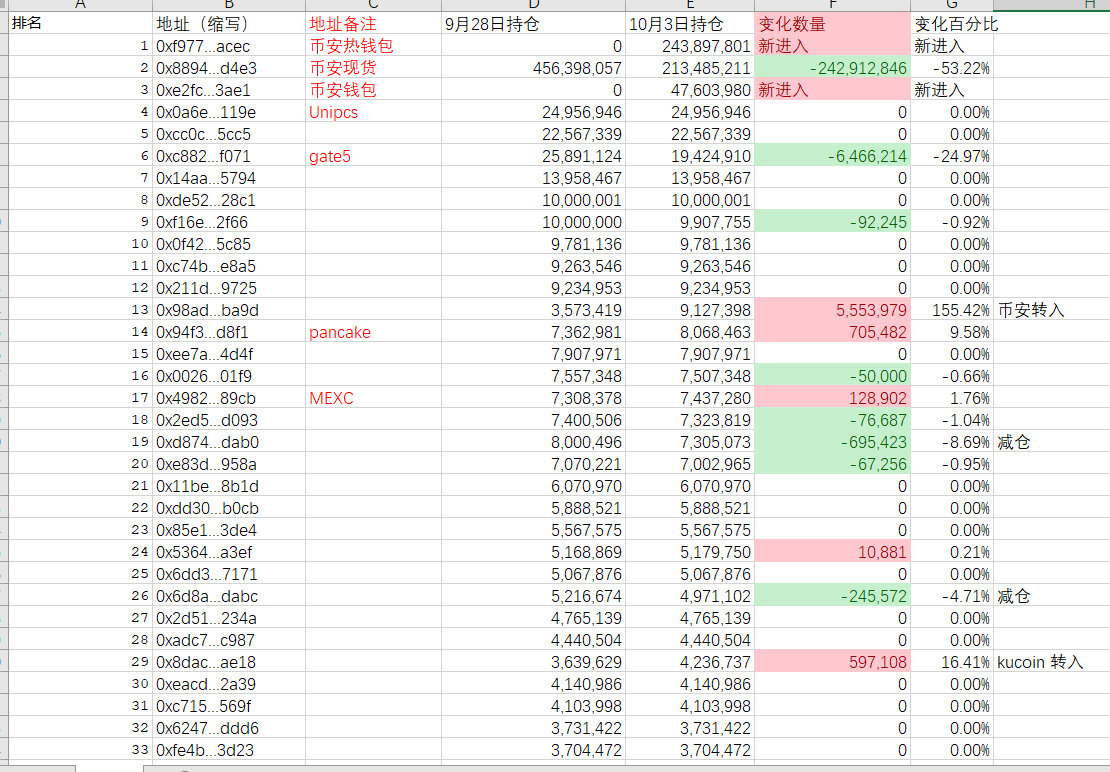Click the value 8,068,463
Viewport: 1110px width, 772px height.
(x=690, y=332)
